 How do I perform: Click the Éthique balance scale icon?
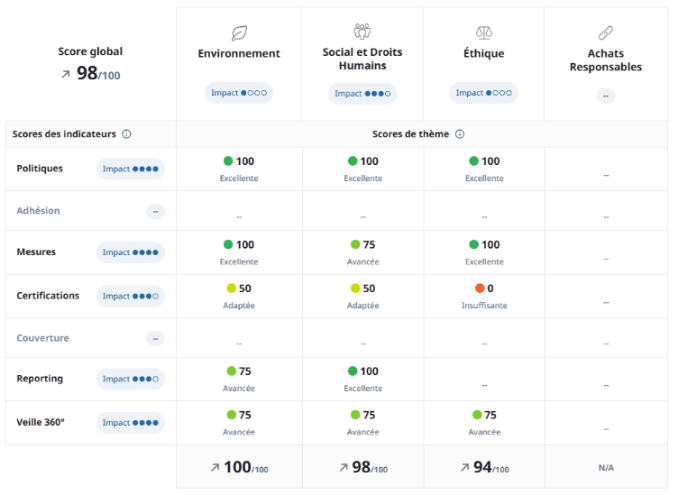[484, 33]
